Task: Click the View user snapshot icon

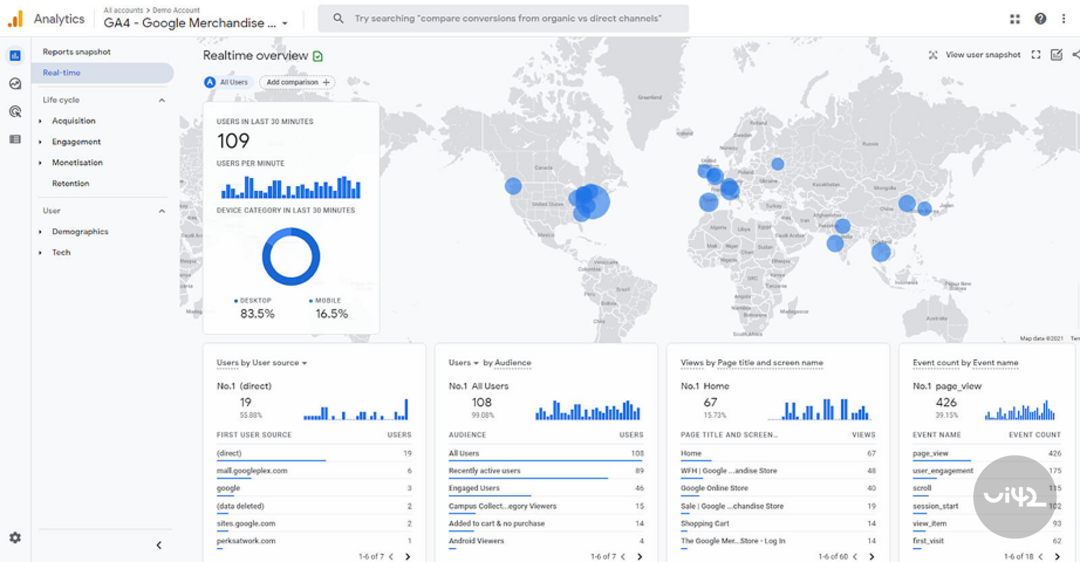Action: (933, 55)
